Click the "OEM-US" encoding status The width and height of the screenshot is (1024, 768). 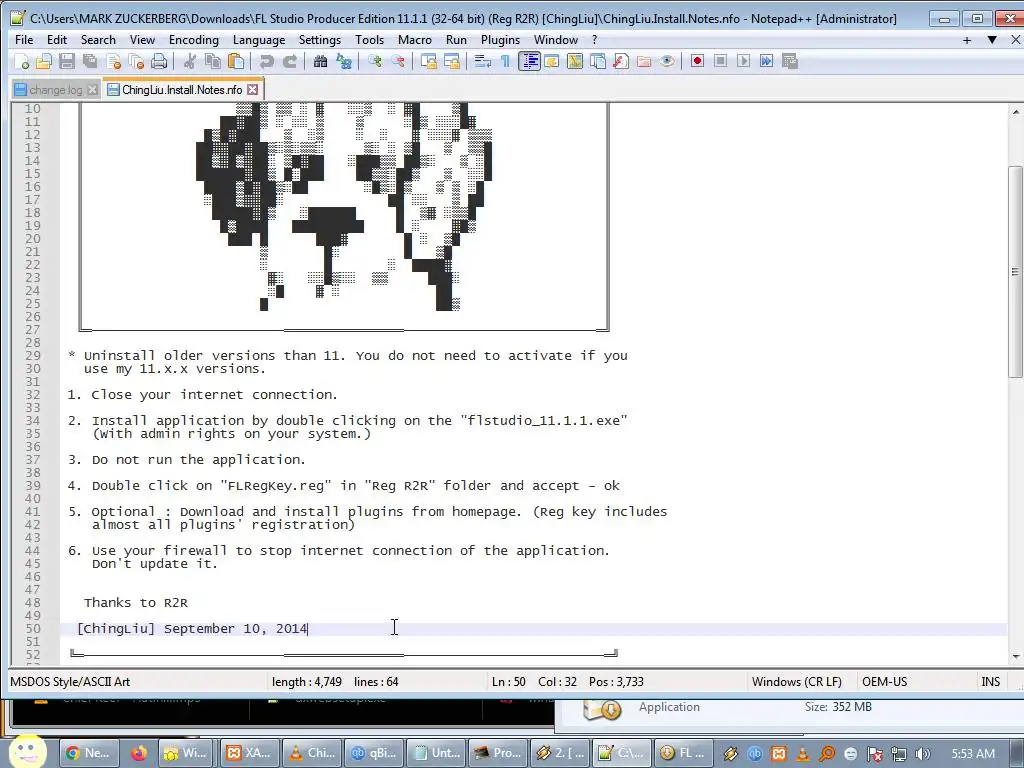pyautogui.click(x=884, y=682)
